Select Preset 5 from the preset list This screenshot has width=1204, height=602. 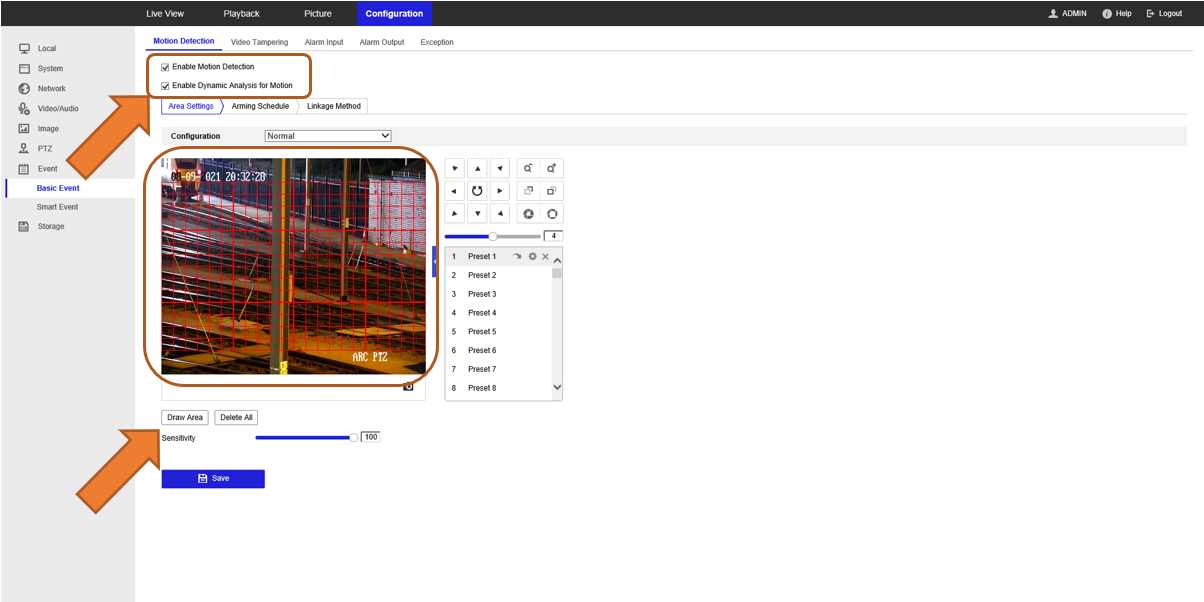pos(481,331)
